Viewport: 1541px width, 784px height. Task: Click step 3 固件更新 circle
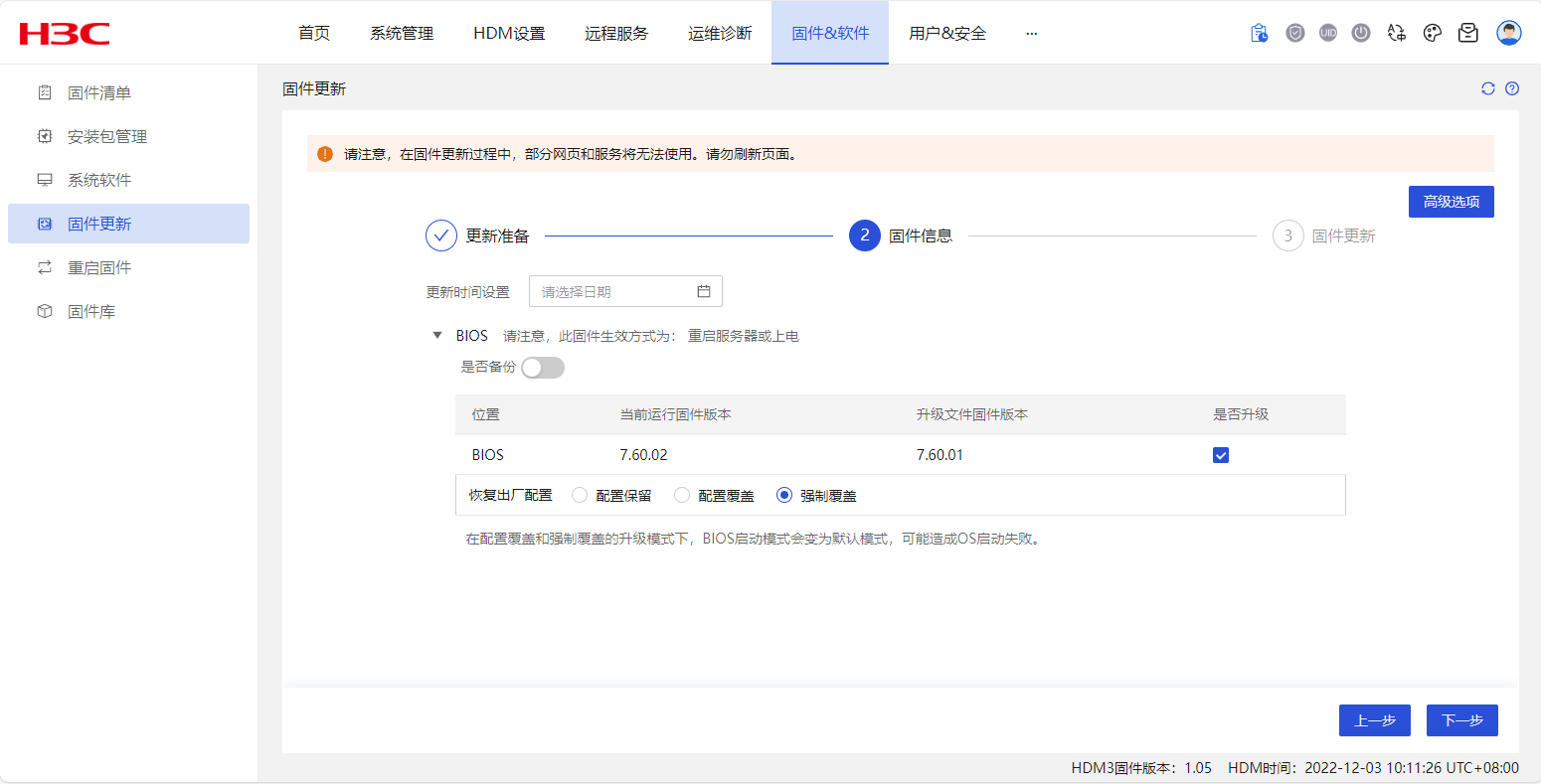pos(1288,235)
